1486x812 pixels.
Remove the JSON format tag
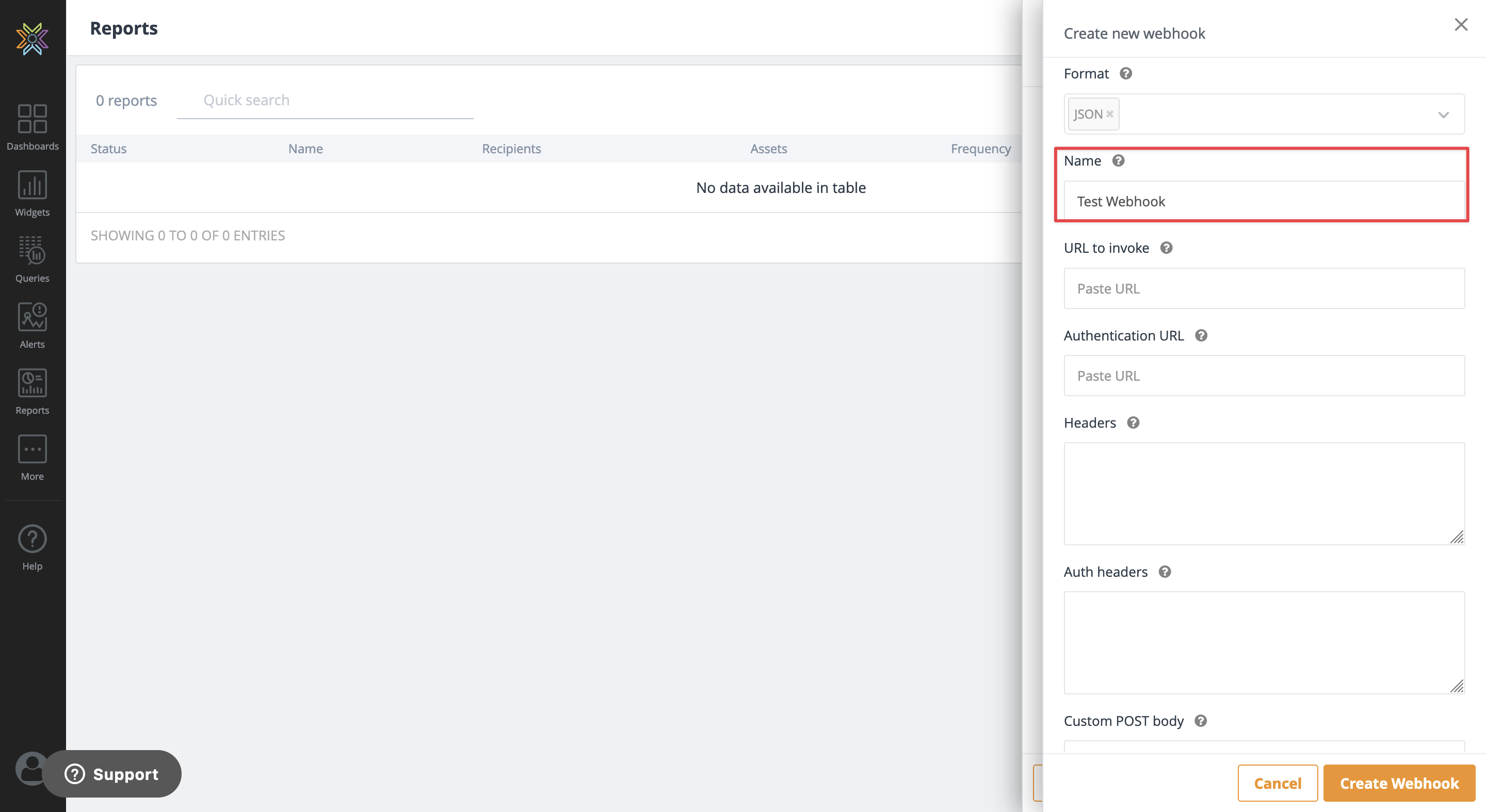[x=1109, y=114]
